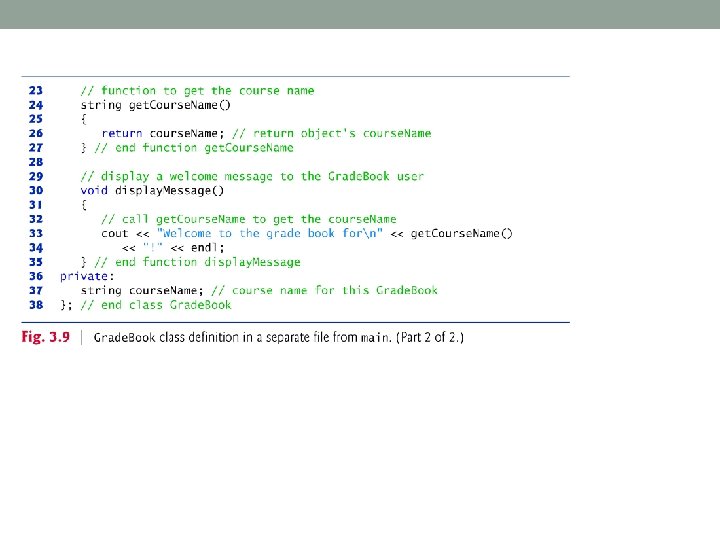Click the string 'Welcome to the grade book for\n'
The image size is (720, 540).
pyautogui.click(x=270, y=233)
